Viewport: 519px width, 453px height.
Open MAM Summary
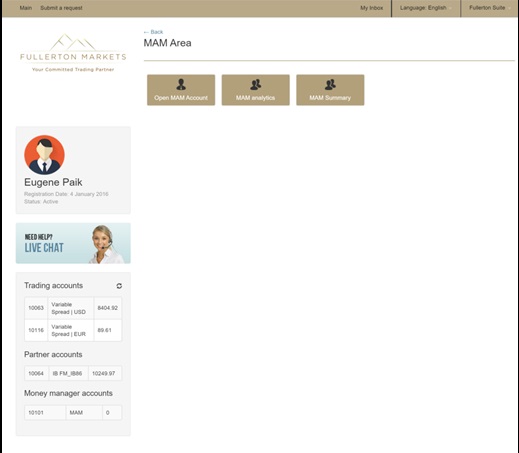[330, 90]
